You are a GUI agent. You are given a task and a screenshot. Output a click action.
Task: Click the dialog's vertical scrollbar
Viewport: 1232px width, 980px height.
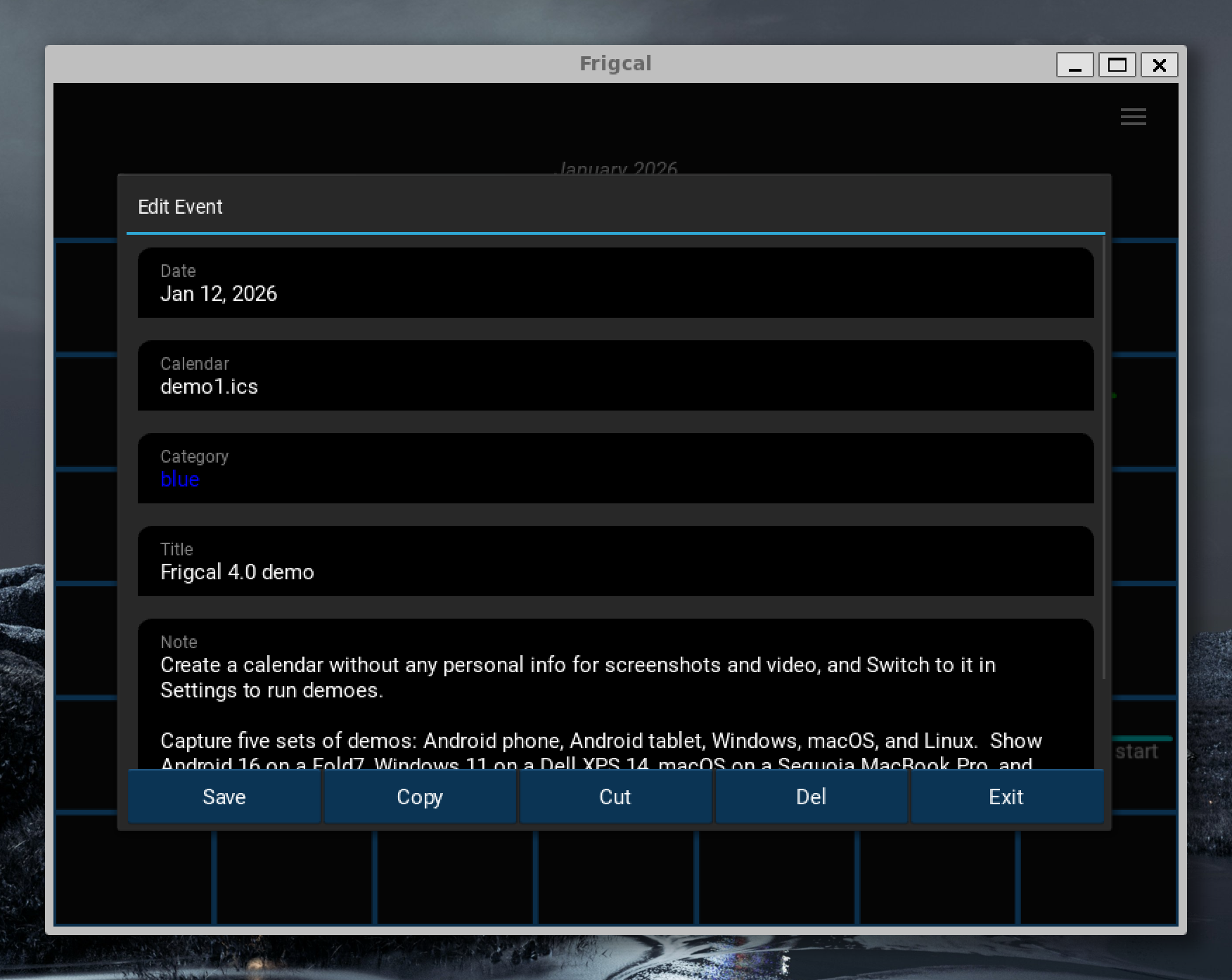click(1104, 458)
